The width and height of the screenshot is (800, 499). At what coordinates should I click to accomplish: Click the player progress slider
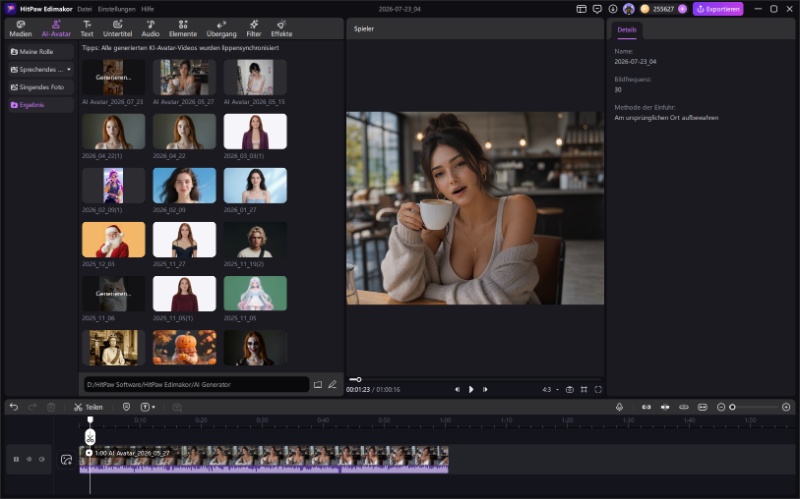(x=474, y=379)
